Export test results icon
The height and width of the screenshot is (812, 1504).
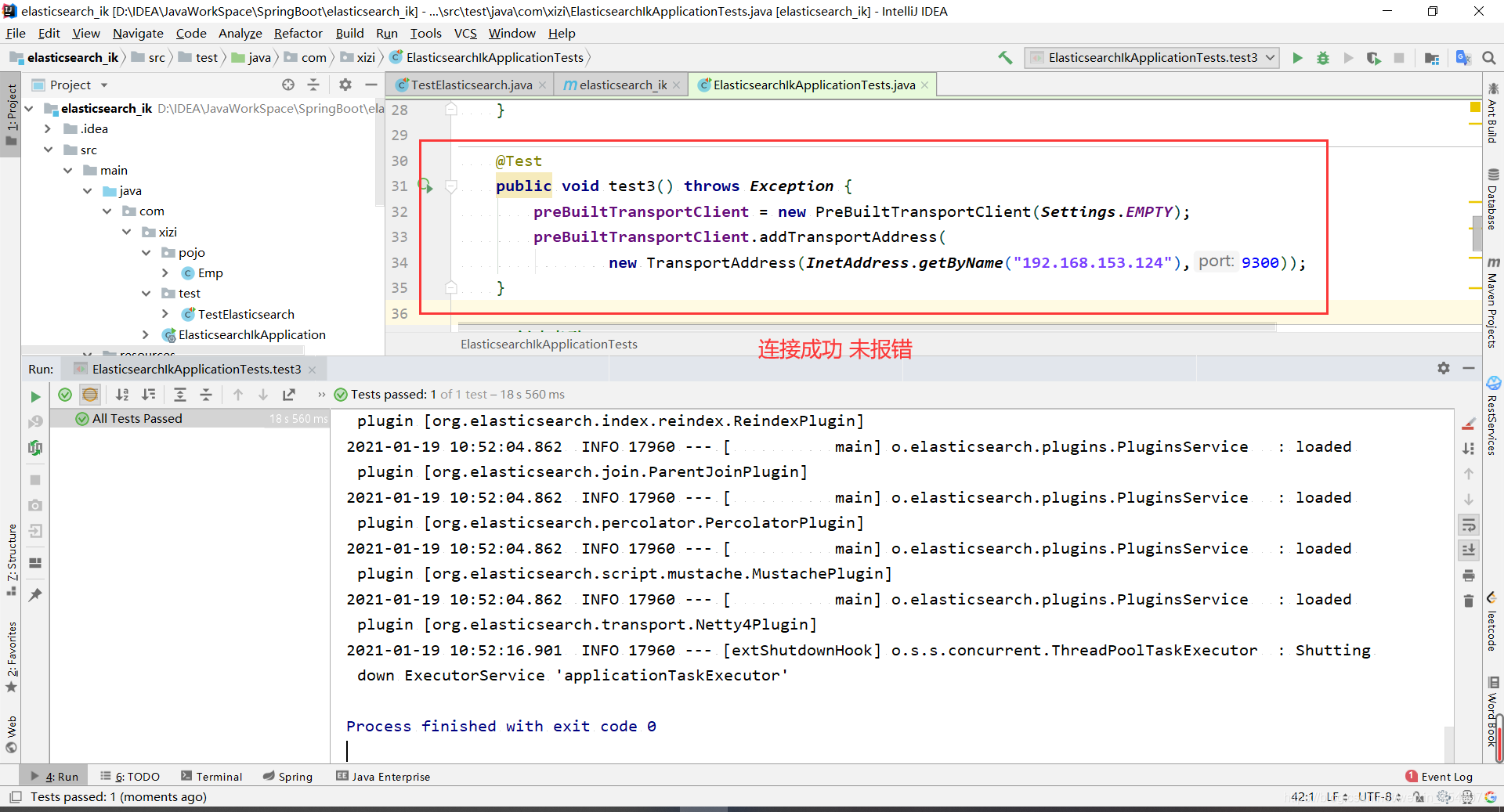pos(289,395)
